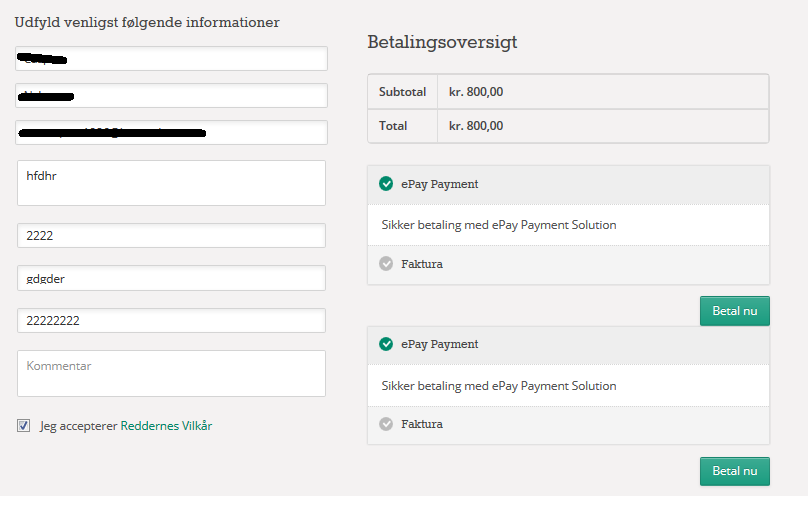Image resolution: width=808 pixels, height=514 pixels.
Task: Click the redacted email input field
Action: pos(171,133)
